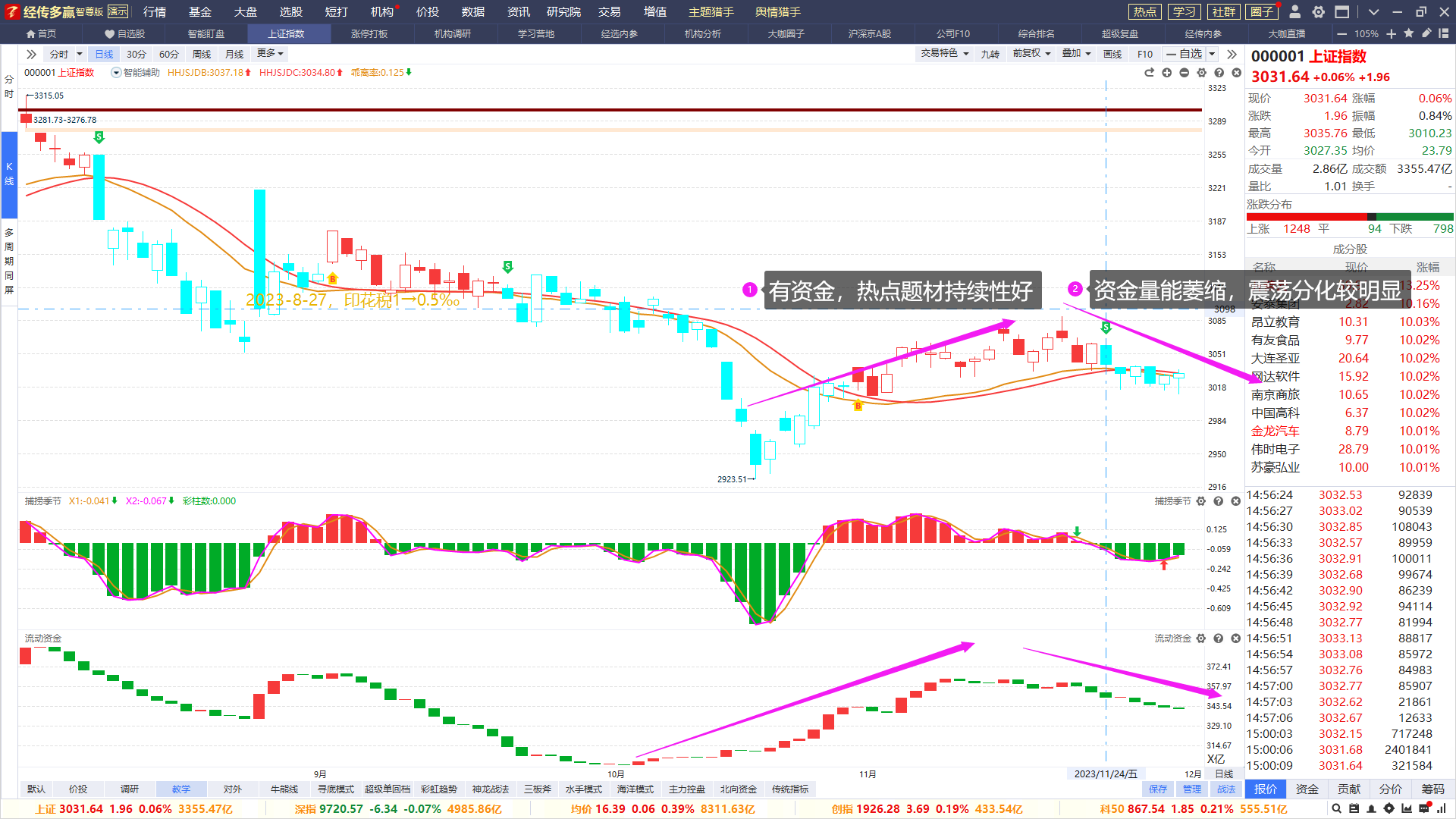
Task: Switch chart period to 月线
Action: click(234, 54)
